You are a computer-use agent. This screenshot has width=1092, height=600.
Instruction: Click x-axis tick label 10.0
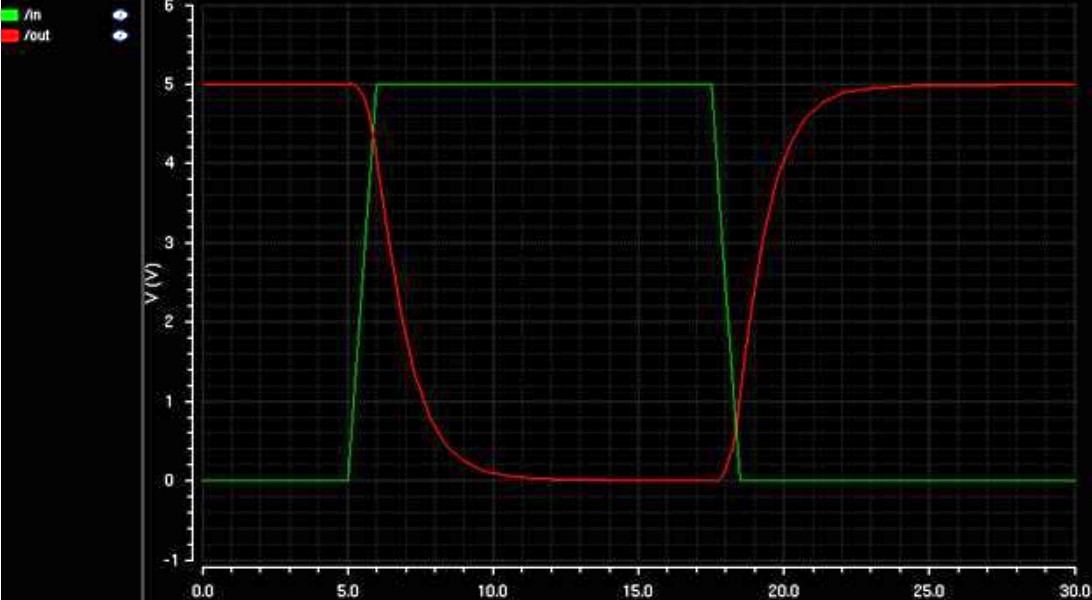click(492, 591)
